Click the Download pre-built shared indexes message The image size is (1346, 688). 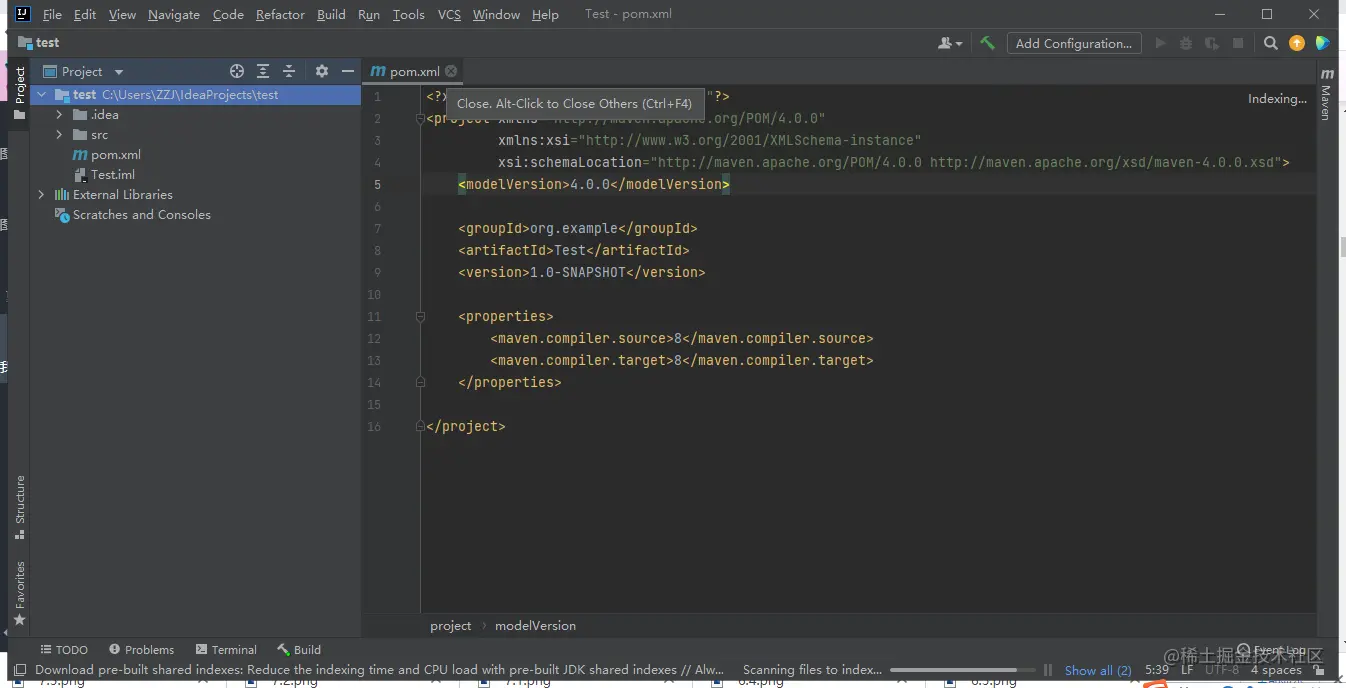[379, 670]
